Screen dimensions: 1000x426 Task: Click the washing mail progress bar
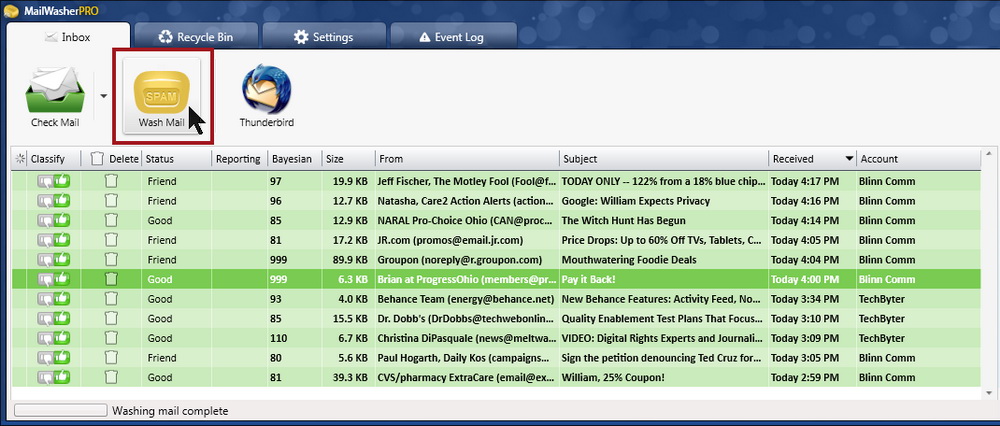click(61, 410)
